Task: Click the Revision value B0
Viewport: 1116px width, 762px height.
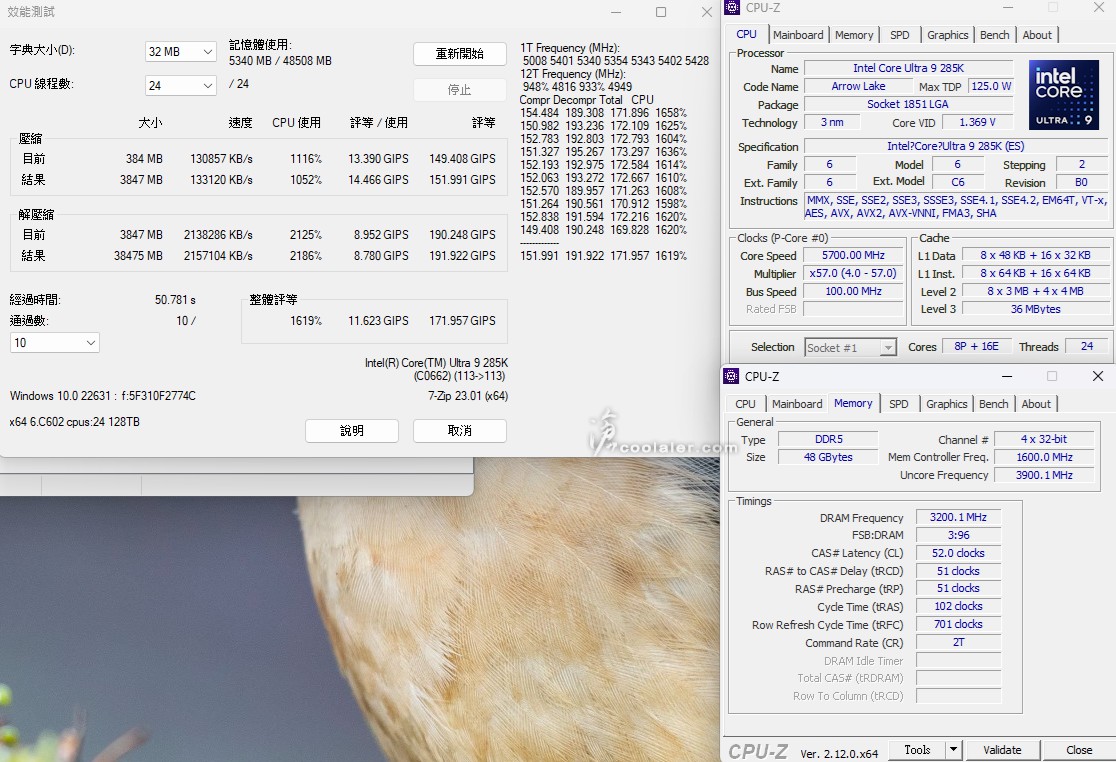Action: (1081, 182)
